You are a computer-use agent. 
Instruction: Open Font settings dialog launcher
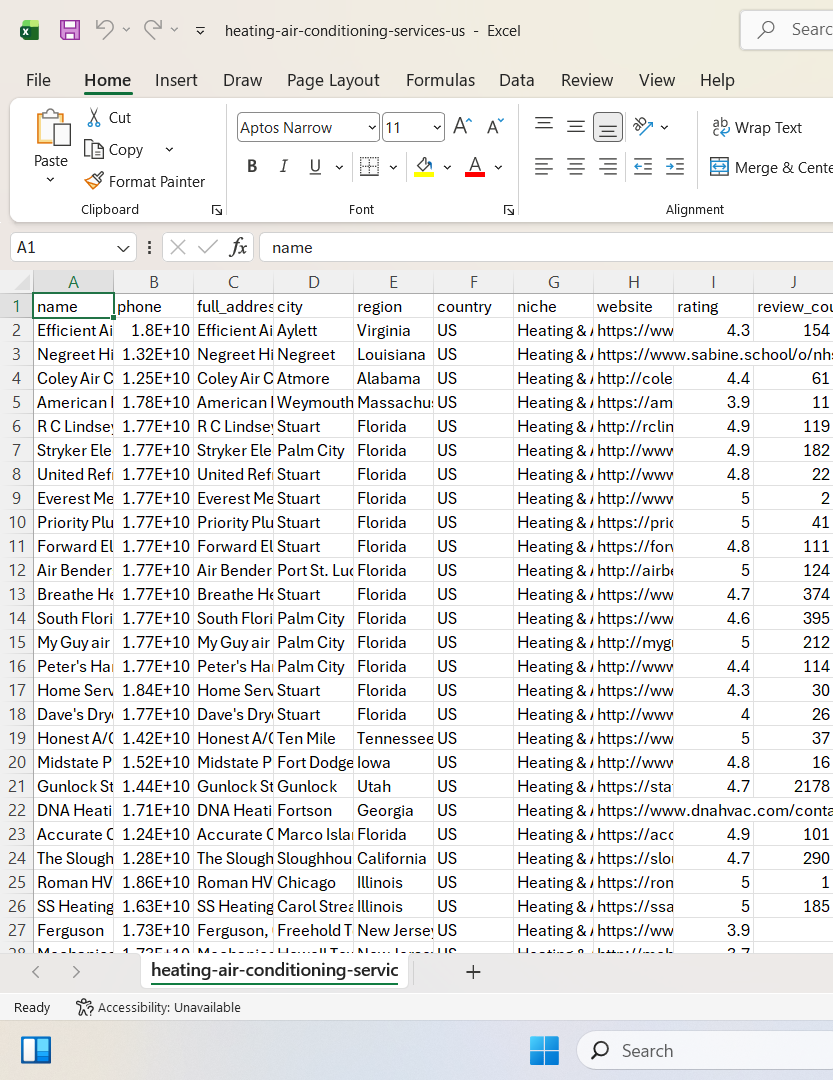coord(508,210)
